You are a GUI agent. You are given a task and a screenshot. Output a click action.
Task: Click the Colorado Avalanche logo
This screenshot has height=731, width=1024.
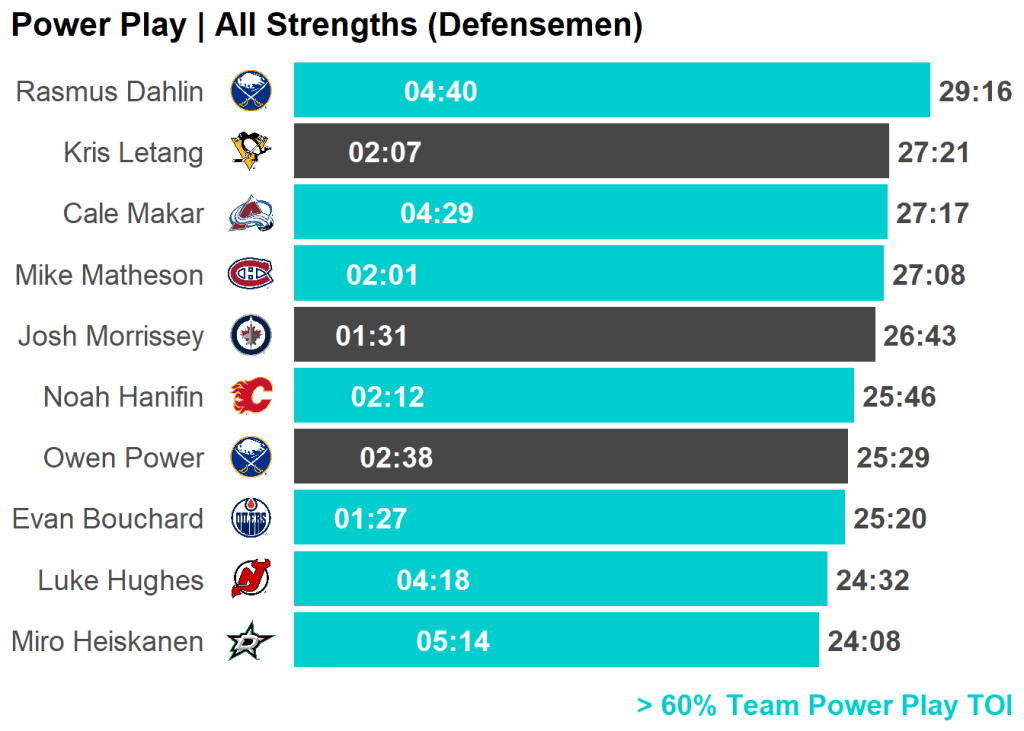click(250, 213)
